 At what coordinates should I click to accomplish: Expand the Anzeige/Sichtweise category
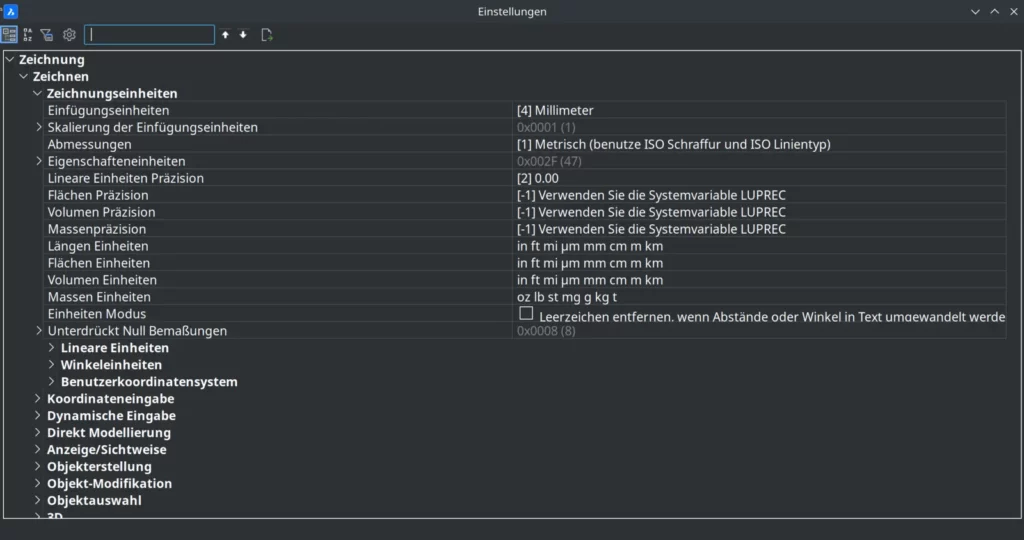tap(37, 450)
